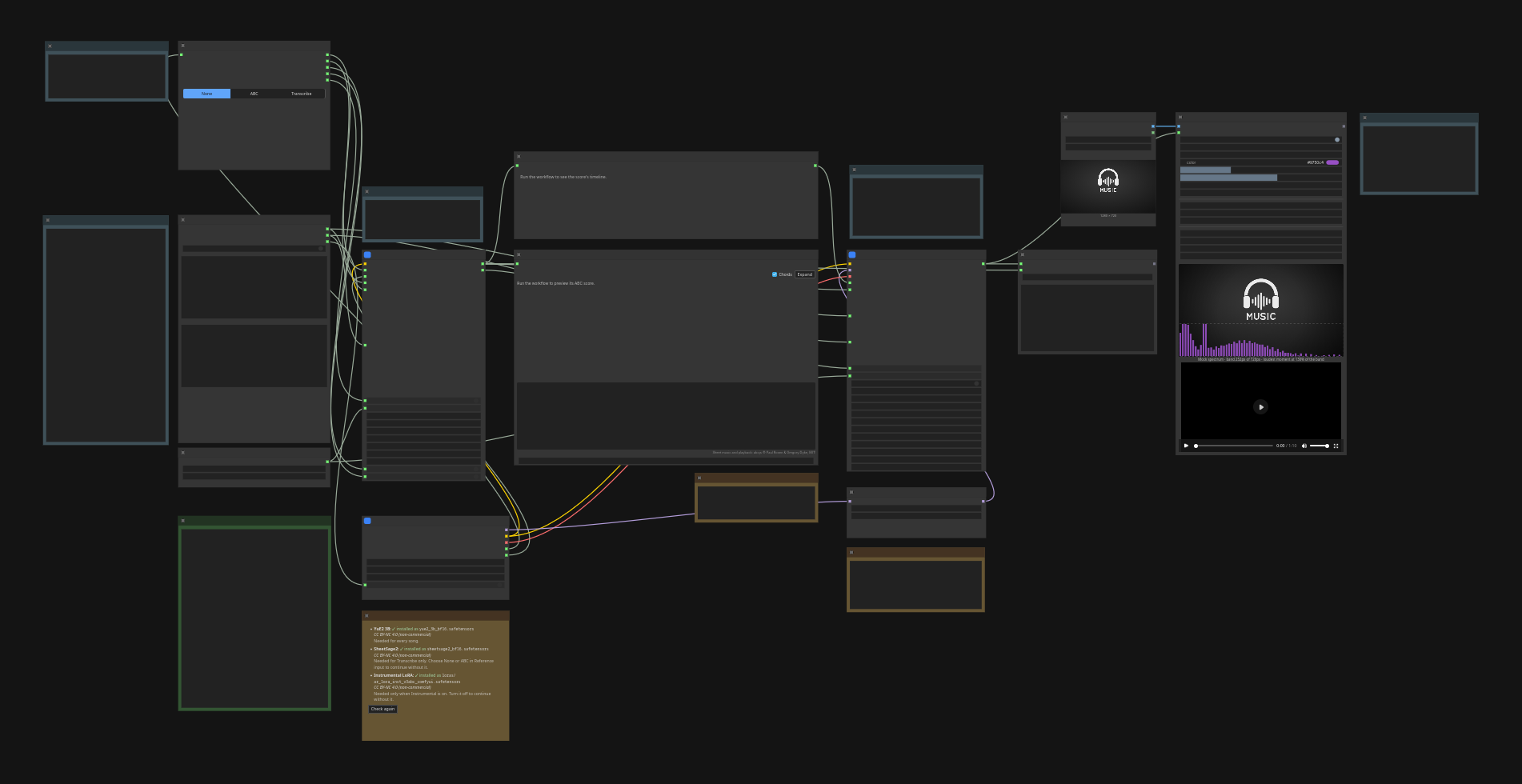Image resolution: width=1522 pixels, height=784 pixels.
Task: Switch to the Transcribe reference tab
Action: (301, 94)
